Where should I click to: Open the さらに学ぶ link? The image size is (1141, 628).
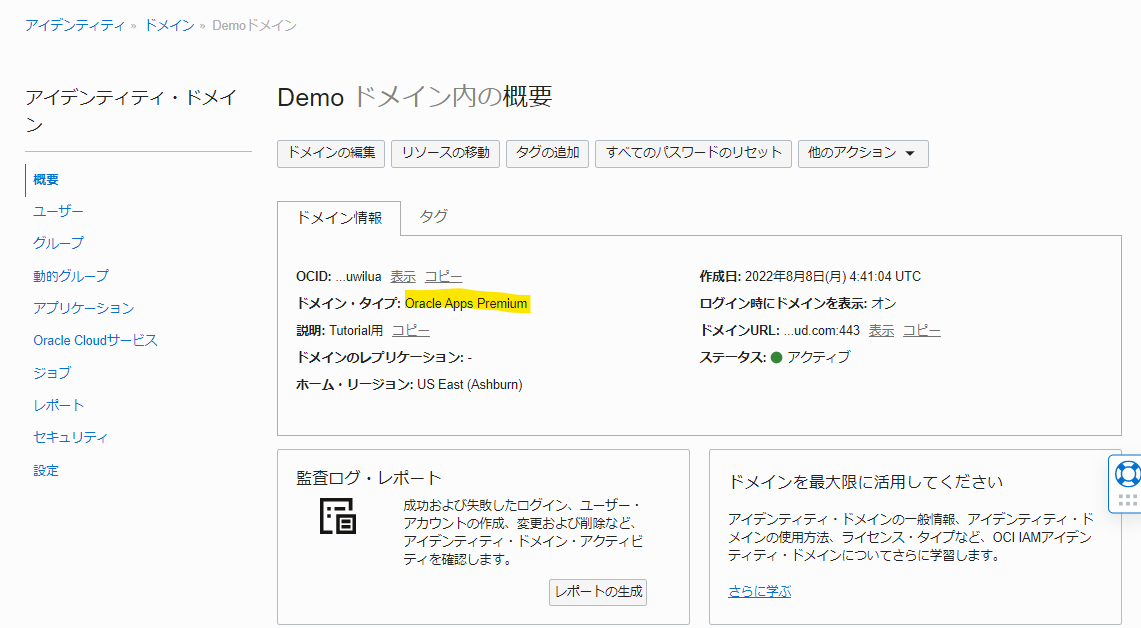pyautogui.click(x=759, y=591)
